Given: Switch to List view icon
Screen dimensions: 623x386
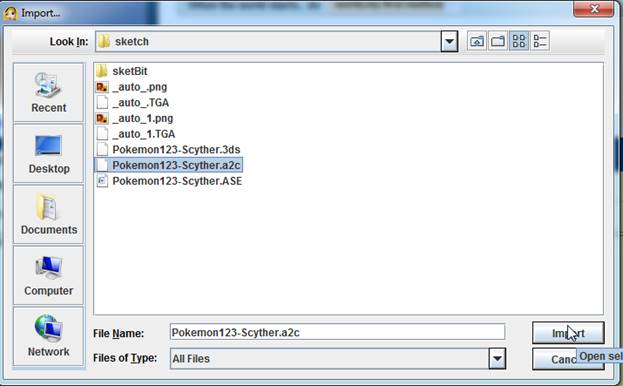Looking at the screenshot, I should click(519, 41).
